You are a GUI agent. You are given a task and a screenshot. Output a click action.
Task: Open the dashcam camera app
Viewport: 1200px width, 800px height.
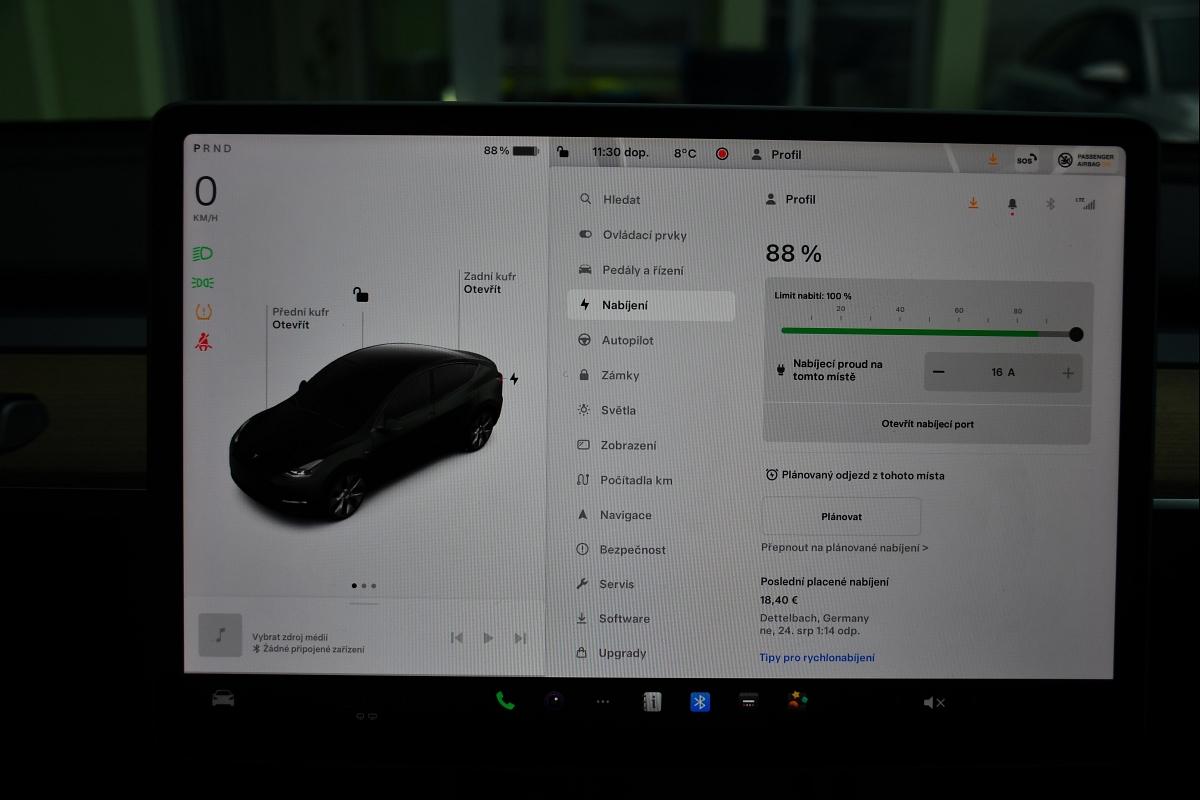pyautogui.click(x=554, y=701)
